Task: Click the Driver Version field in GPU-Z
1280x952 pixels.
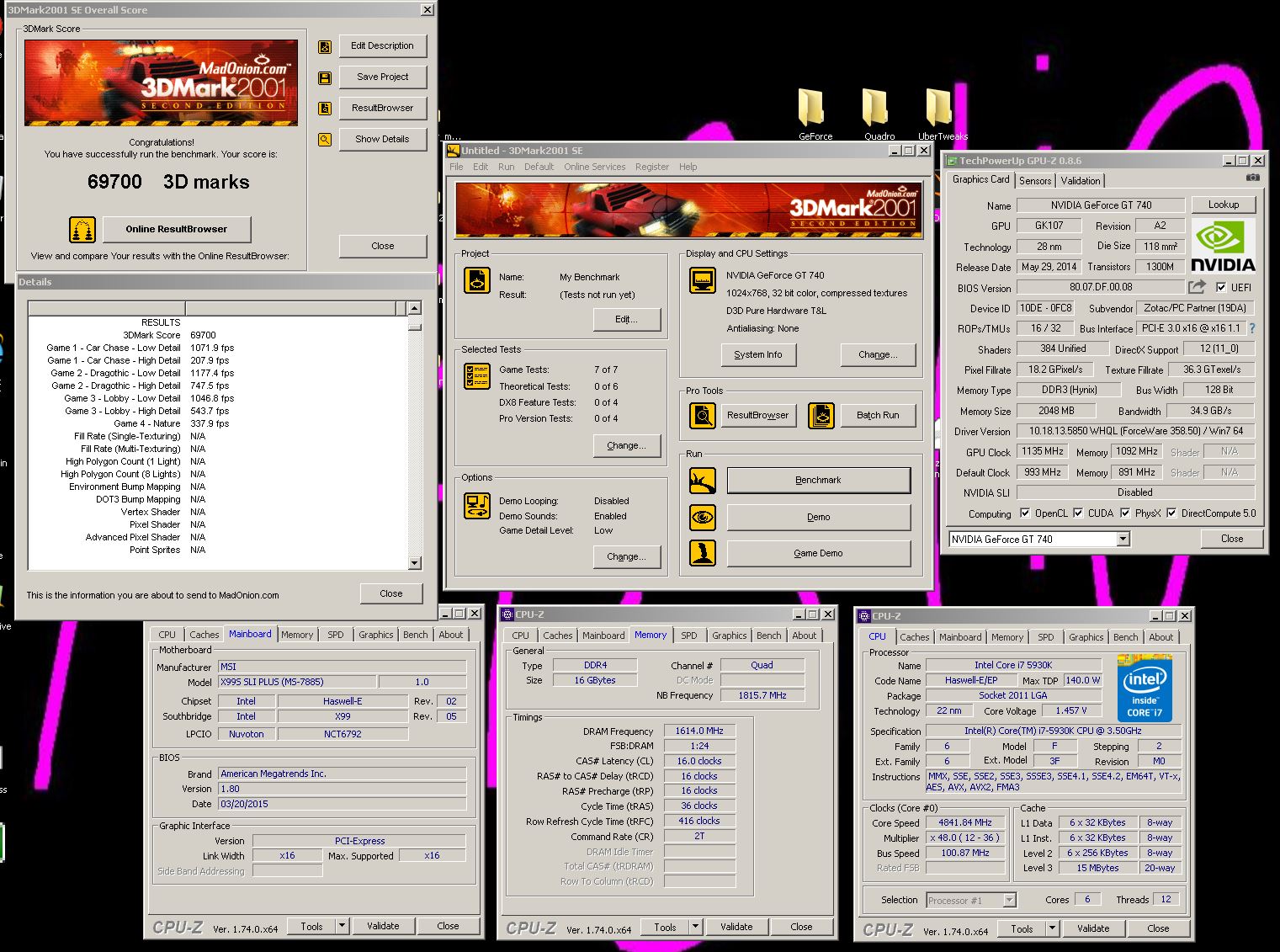Action: point(1135,431)
